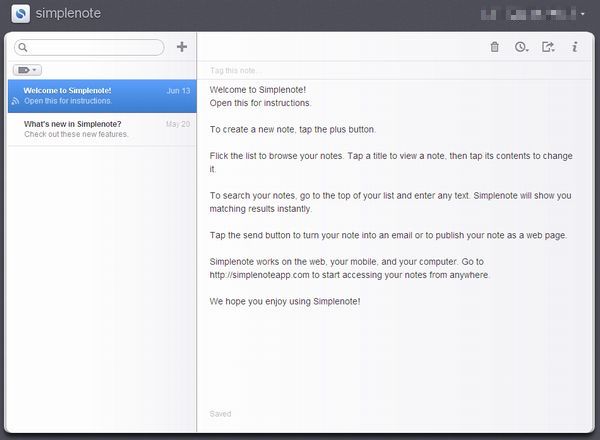Screen dimensions: 600x440
Task: Click Check out these new features preview
Action: tap(76, 134)
